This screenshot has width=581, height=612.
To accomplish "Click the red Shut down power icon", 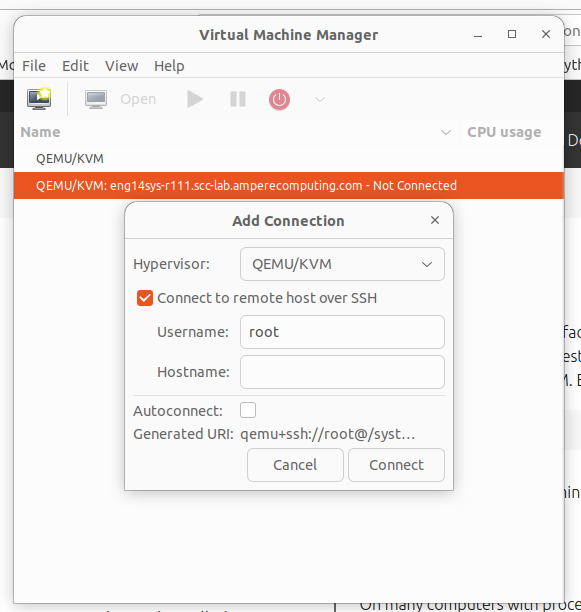I will [279, 100].
